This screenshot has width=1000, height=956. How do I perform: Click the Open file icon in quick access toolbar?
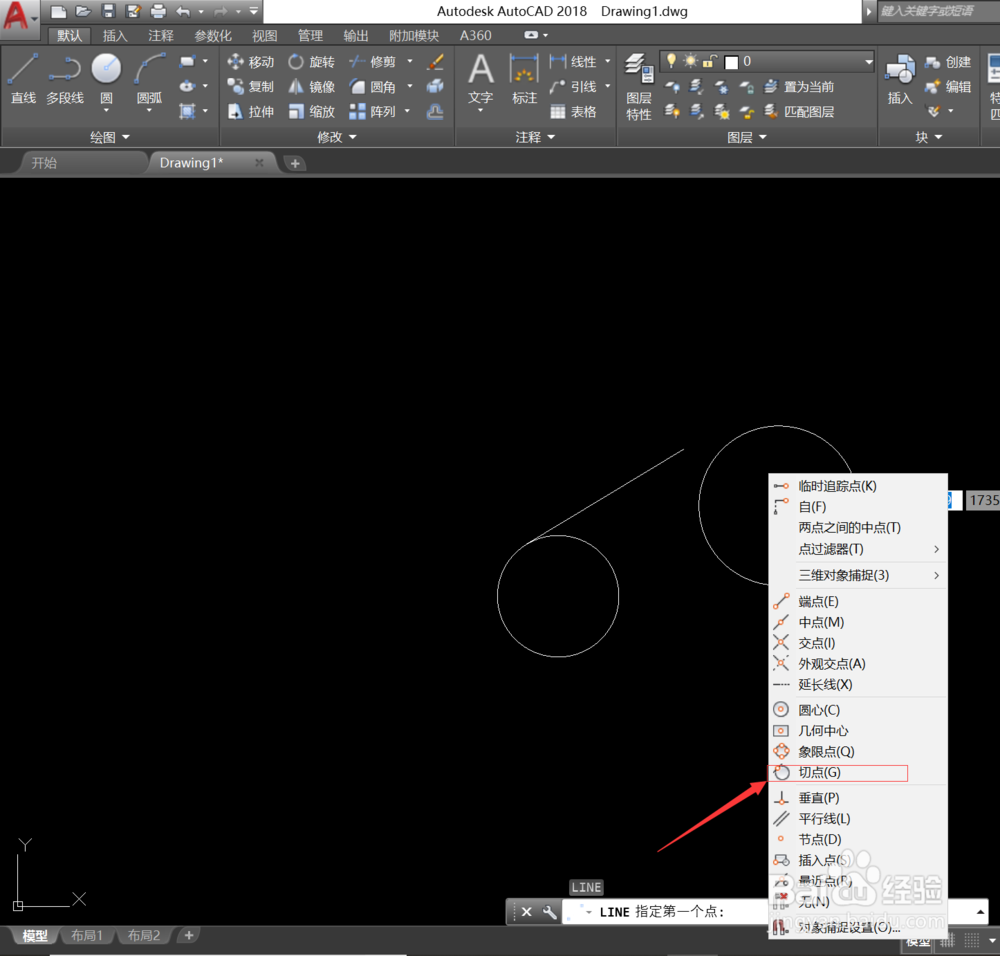tap(83, 11)
